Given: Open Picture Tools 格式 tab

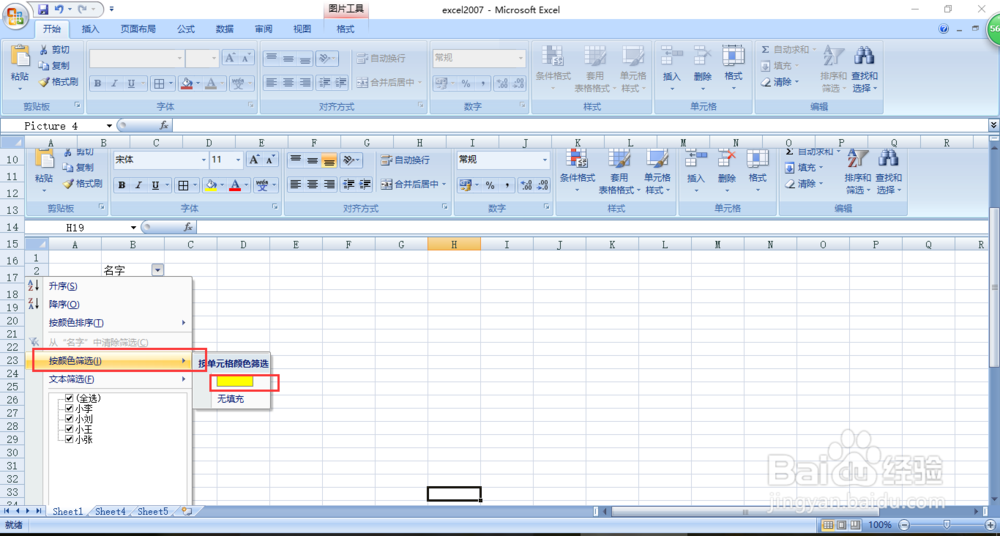Looking at the screenshot, I should (346, 29).
